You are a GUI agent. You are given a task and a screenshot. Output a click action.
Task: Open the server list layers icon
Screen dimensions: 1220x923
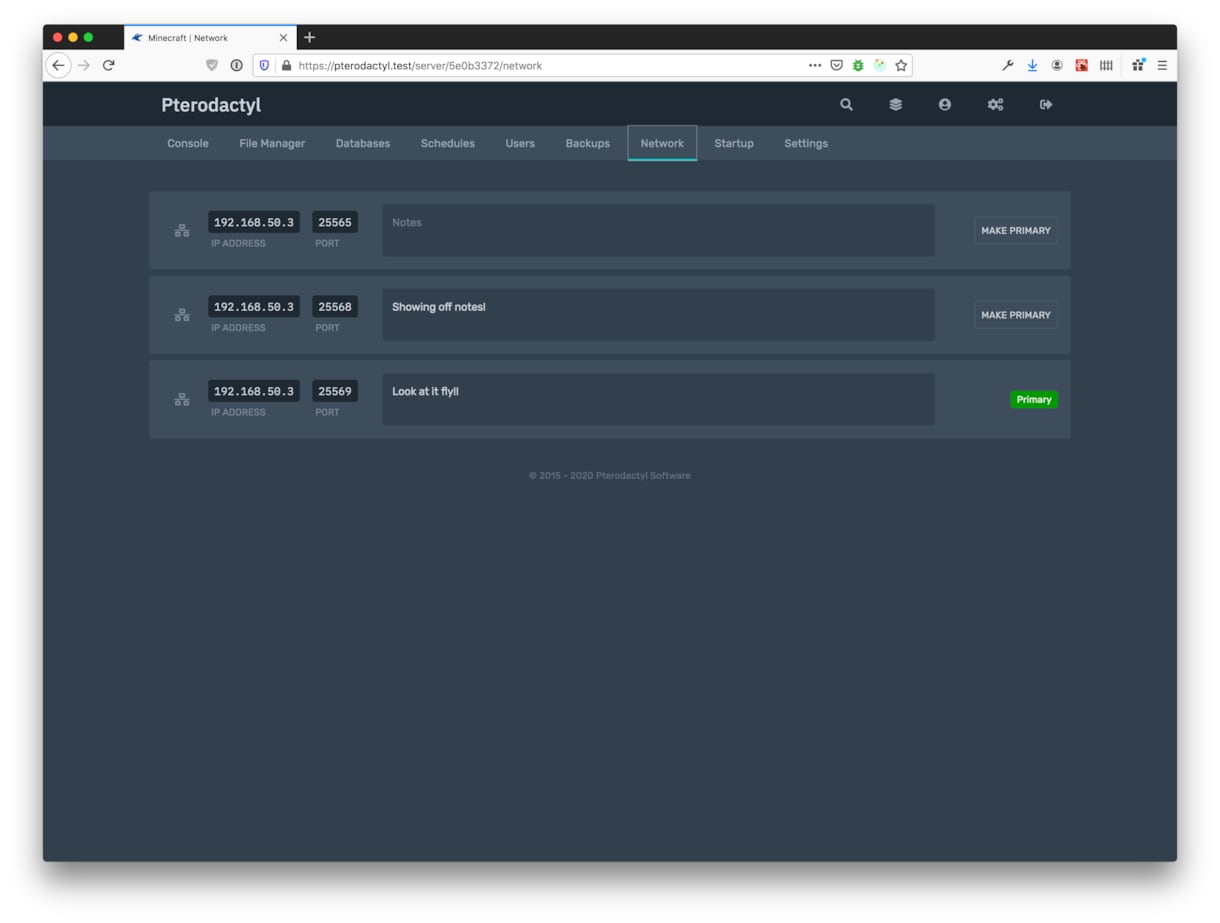[896, 104]
